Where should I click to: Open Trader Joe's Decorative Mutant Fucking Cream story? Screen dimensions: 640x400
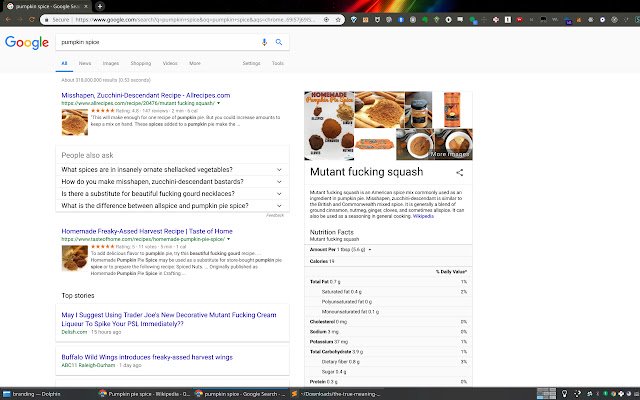(169, 319)
